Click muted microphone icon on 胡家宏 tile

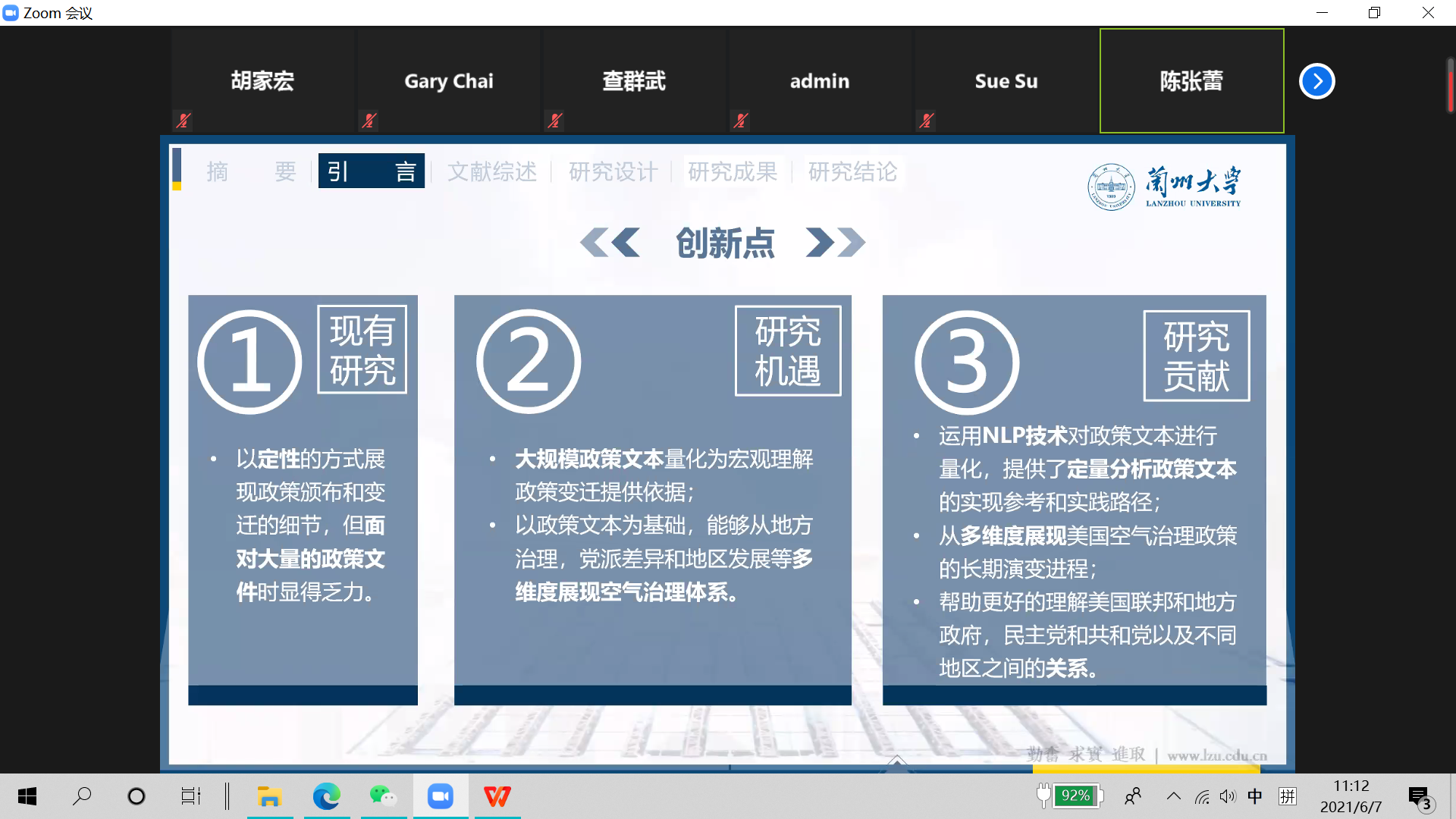pyautogui.click(x=183, y=120)
